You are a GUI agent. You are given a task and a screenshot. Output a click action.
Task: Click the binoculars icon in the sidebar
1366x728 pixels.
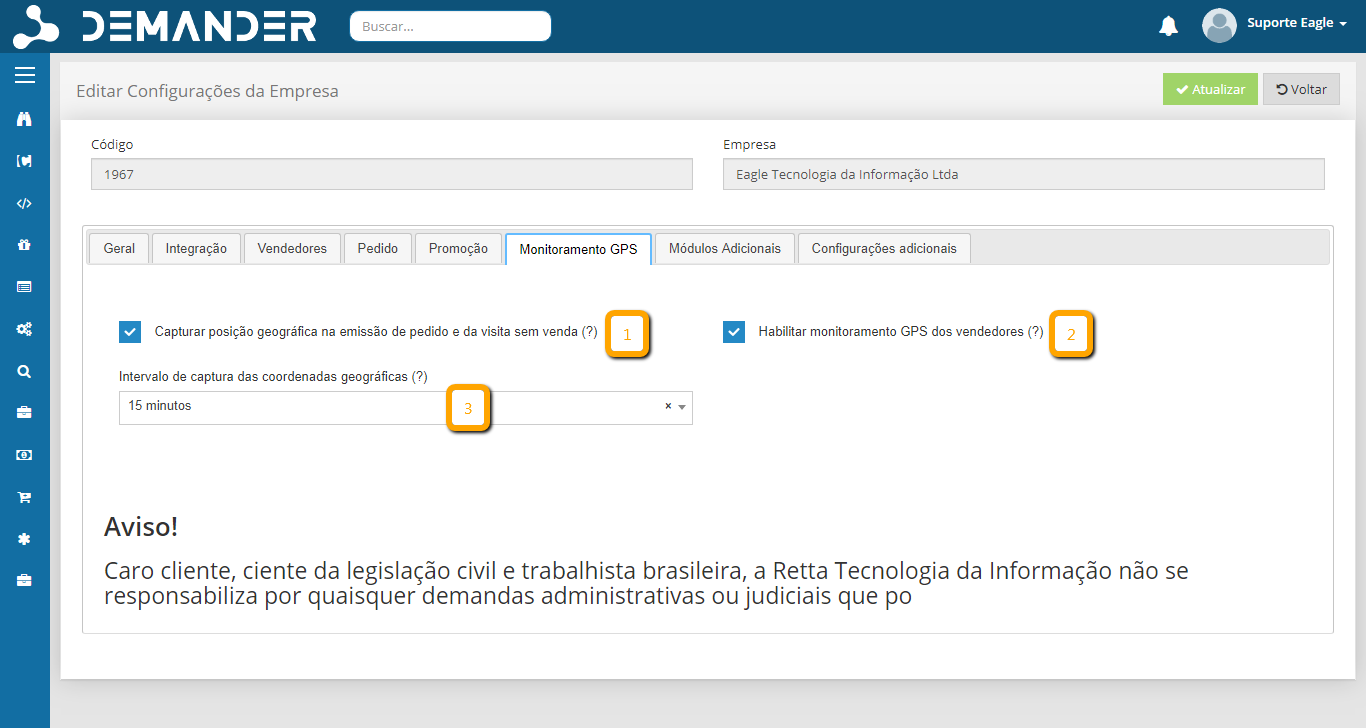(25, 119)
